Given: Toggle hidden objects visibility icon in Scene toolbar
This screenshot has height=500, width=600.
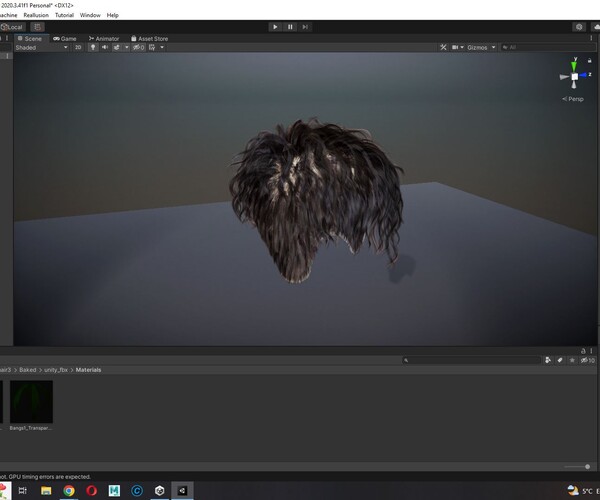Looking at the screenshot, I should 139,47.
